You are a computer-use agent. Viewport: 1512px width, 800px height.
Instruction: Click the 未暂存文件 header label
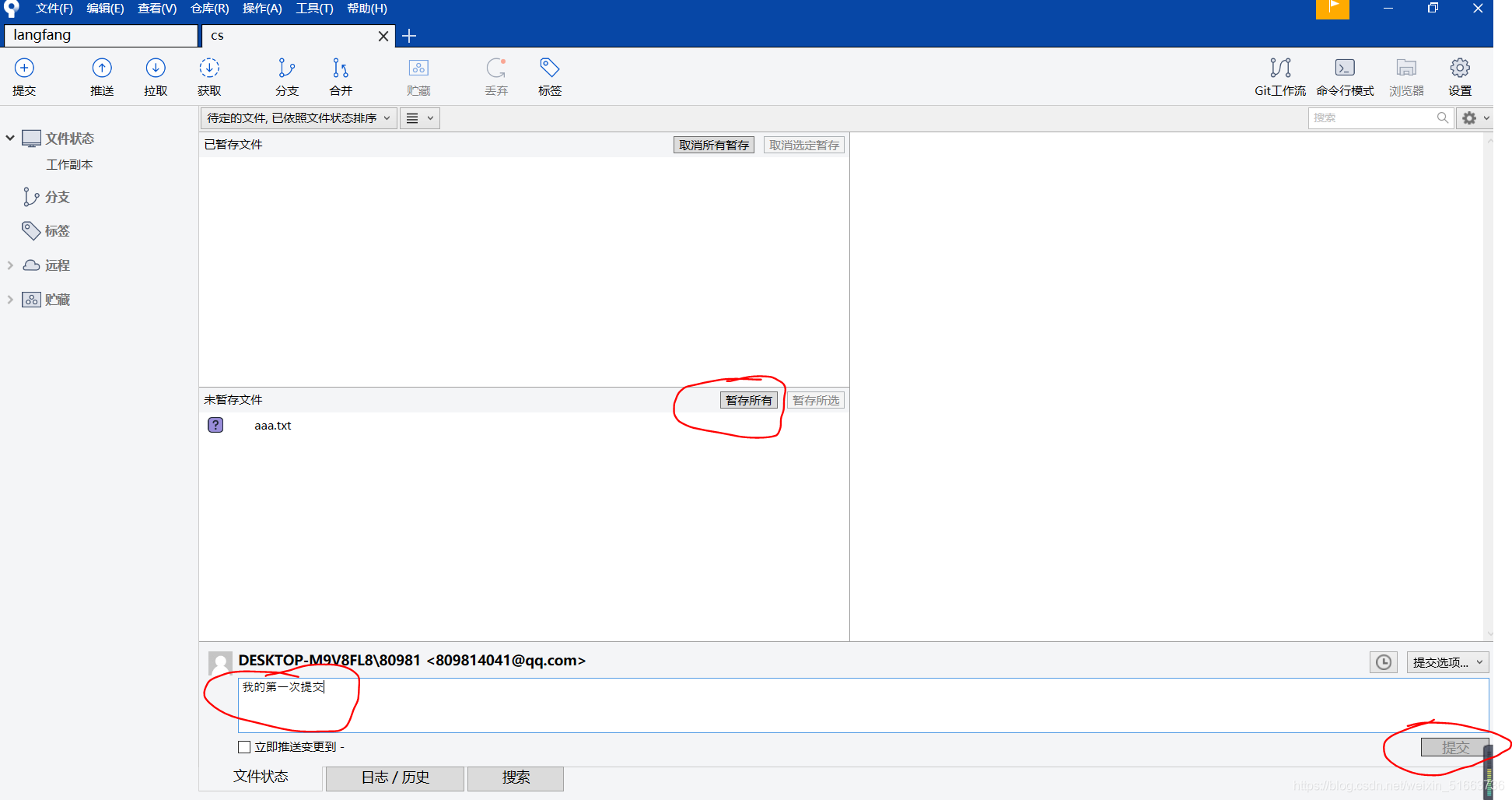233,400
